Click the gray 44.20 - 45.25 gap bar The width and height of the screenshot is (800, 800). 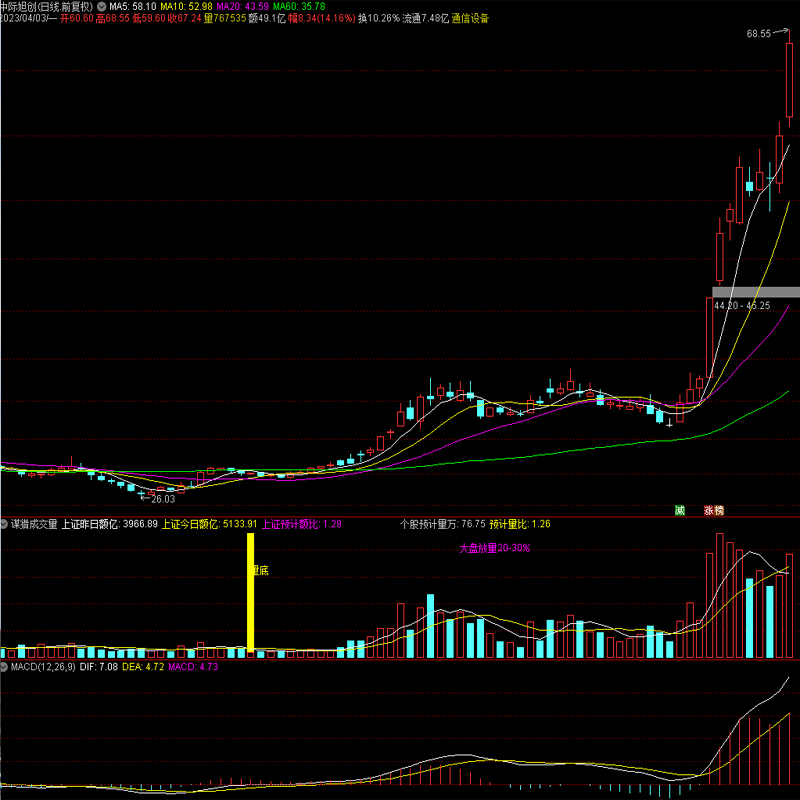click(755, 292)
